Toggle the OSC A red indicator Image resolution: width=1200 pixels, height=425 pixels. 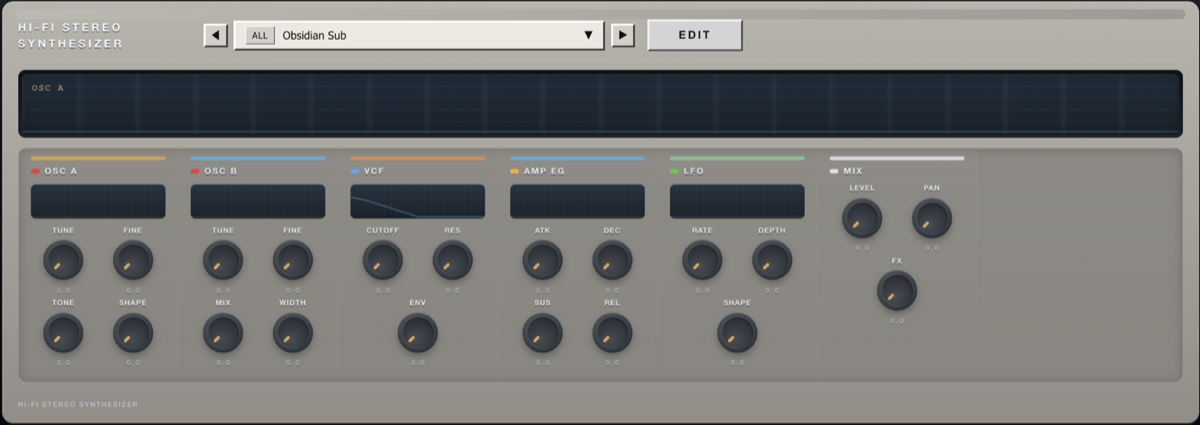coord(36,171)
